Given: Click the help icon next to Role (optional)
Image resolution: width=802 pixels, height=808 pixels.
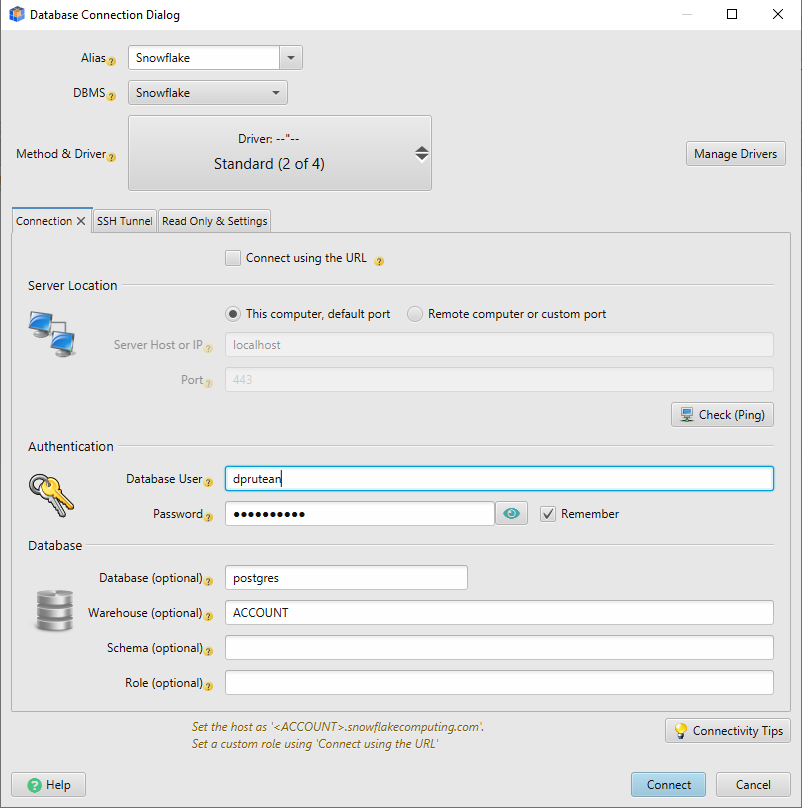Looking at the screenshot, I should (208, 686).
